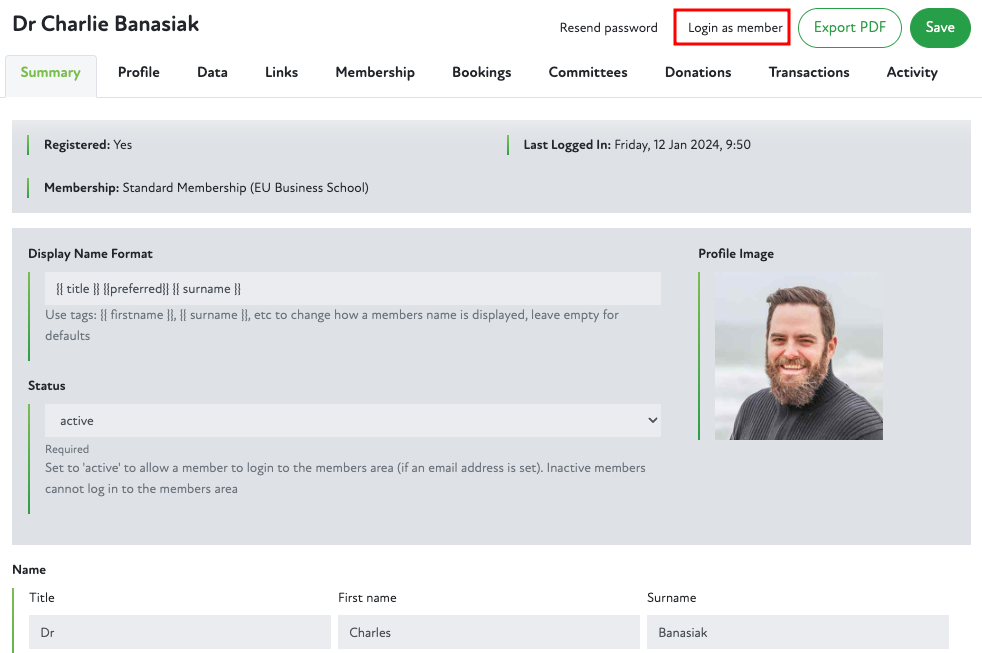
Task: Edit the First name field
Action: (x=488, y=632)
